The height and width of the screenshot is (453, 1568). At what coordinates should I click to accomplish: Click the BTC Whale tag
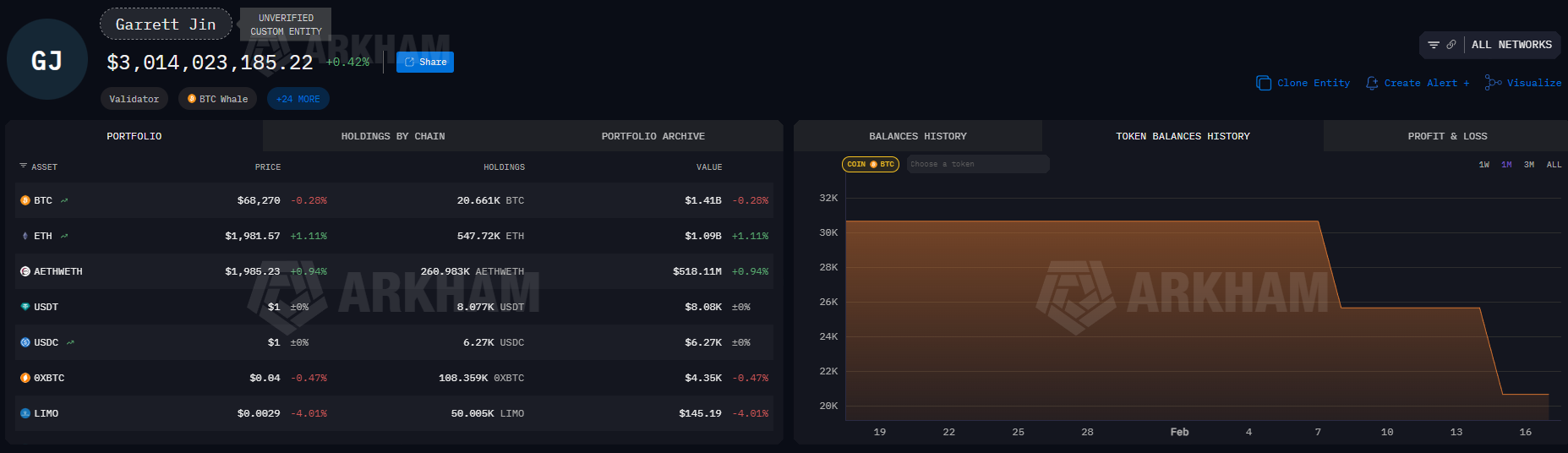coord(217,99)
